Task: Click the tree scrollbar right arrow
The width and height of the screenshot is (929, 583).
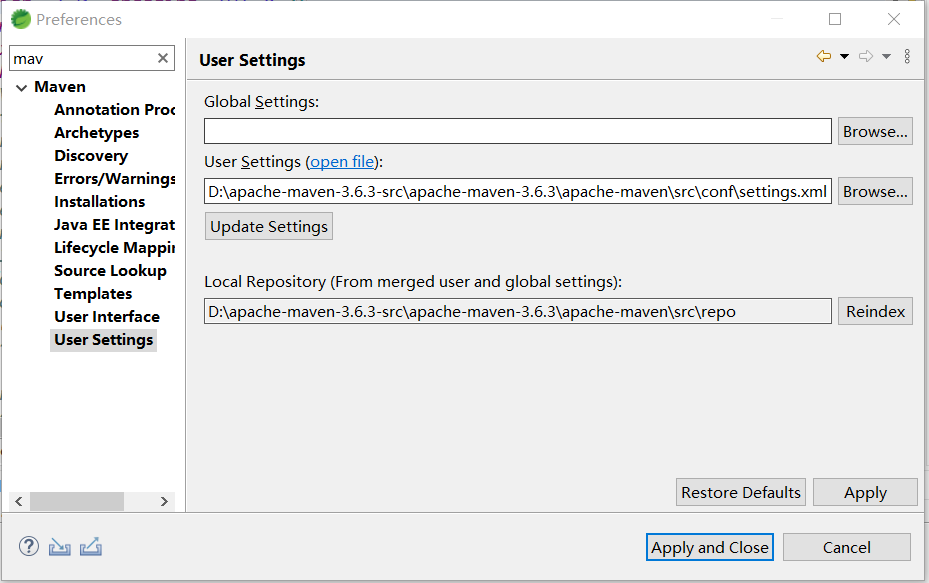Action: coord(164,501)
